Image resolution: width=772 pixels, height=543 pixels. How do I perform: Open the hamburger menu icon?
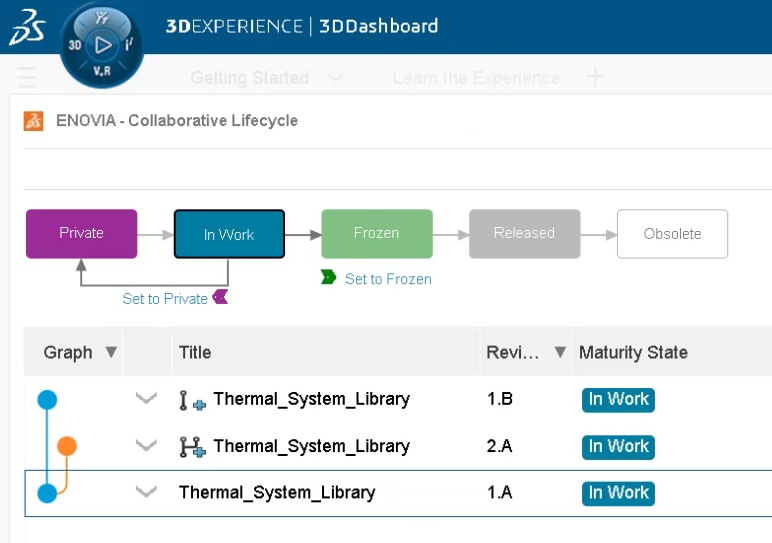click(x=27, y=77)
